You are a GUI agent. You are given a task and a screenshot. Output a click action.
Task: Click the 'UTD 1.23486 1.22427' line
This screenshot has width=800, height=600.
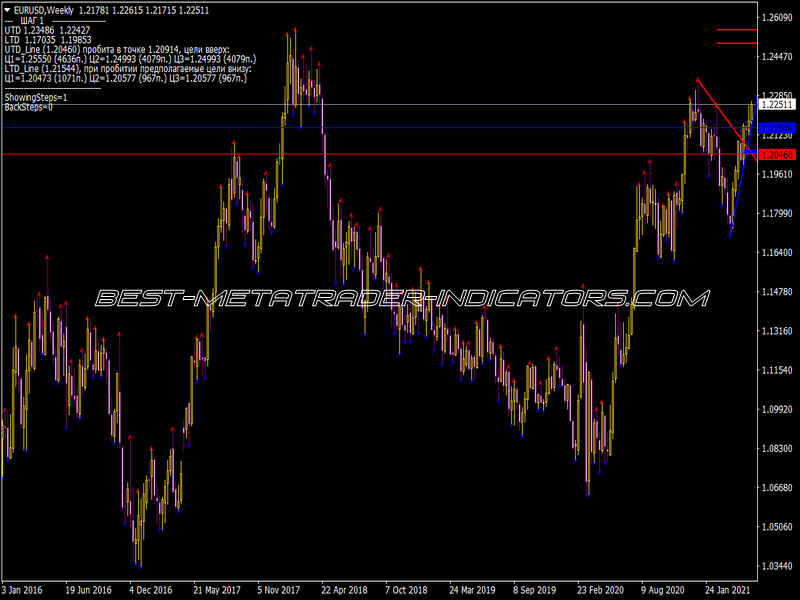[47, 31]
